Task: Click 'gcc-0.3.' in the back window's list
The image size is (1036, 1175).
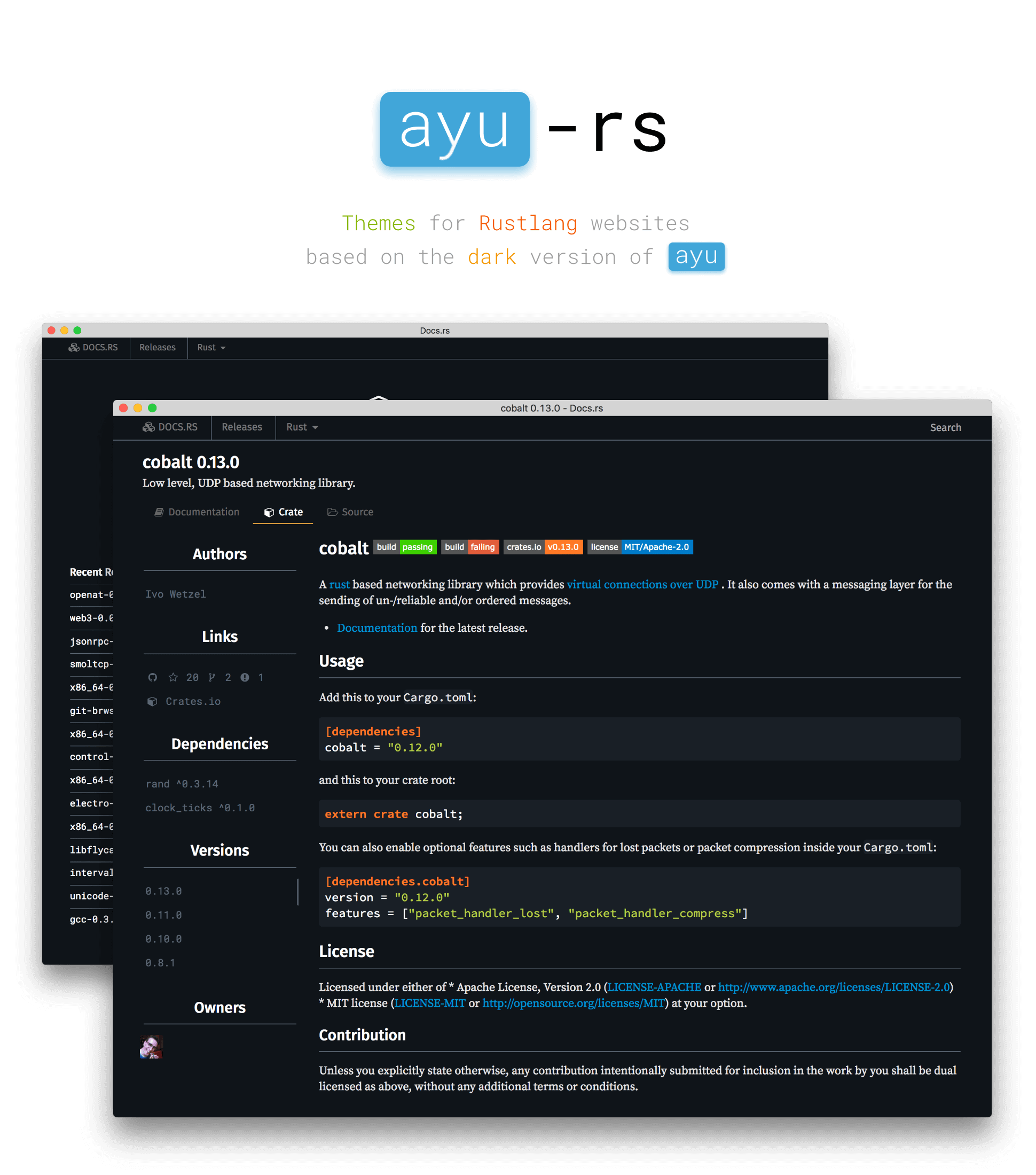Action: coord(91,919)
